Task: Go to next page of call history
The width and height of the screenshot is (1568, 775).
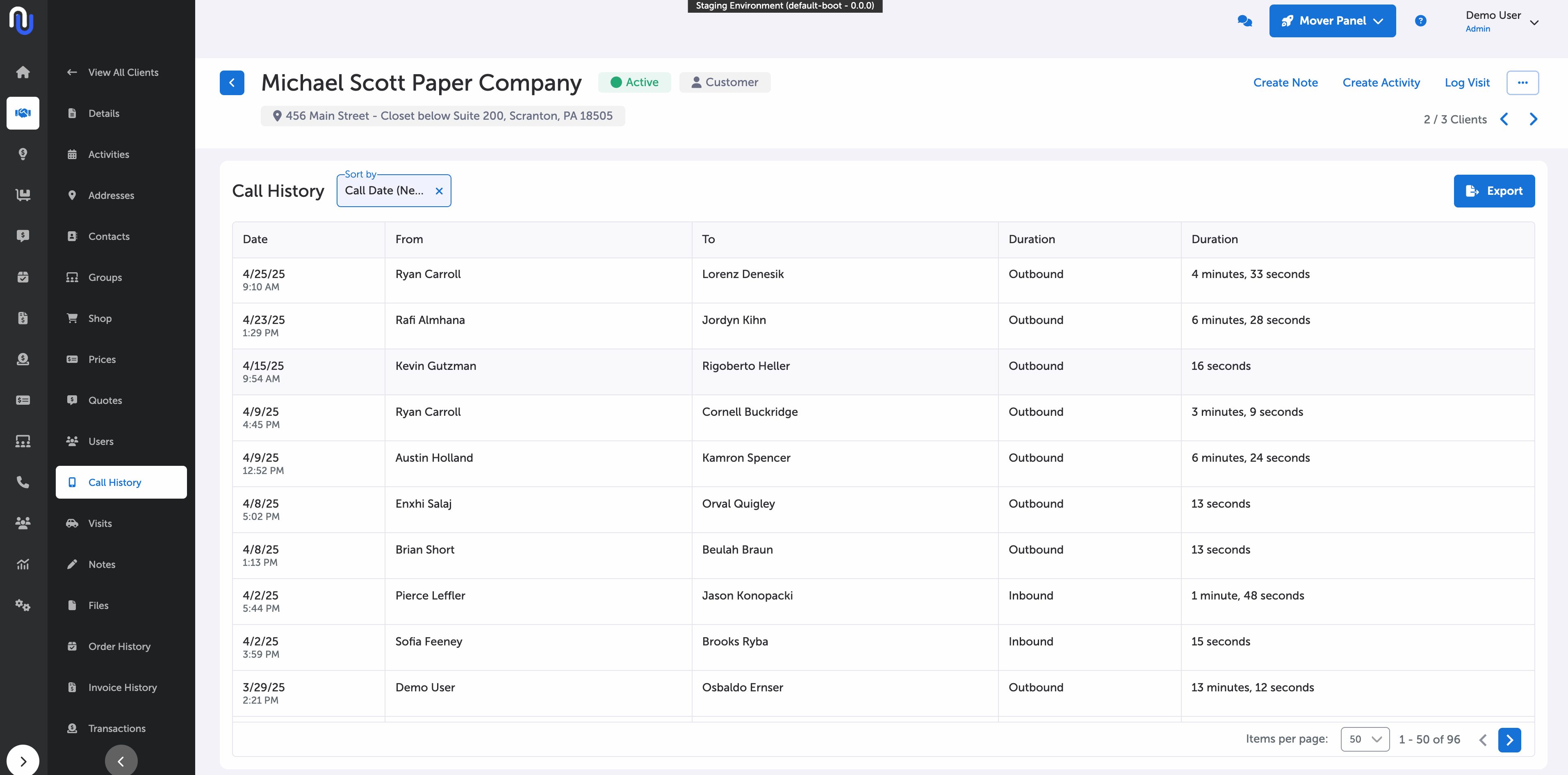Action: point(1509,740)
